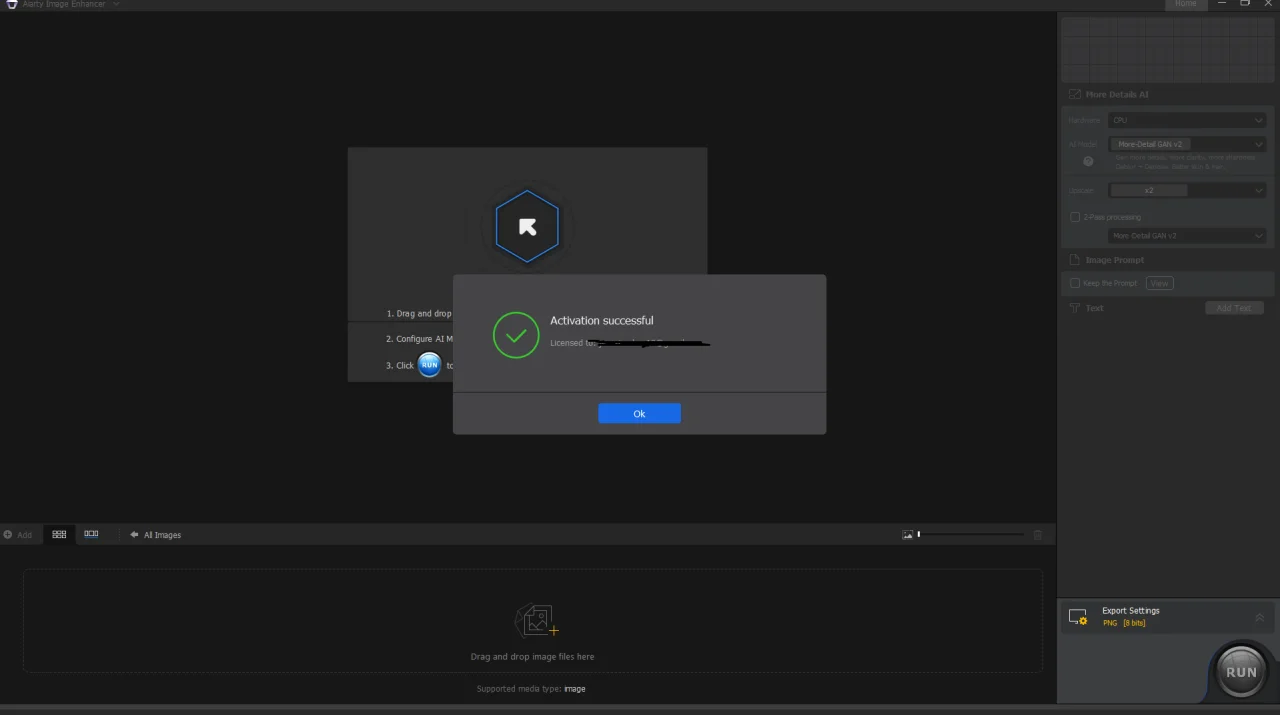Click the Aiarty app logo icon

11,4
